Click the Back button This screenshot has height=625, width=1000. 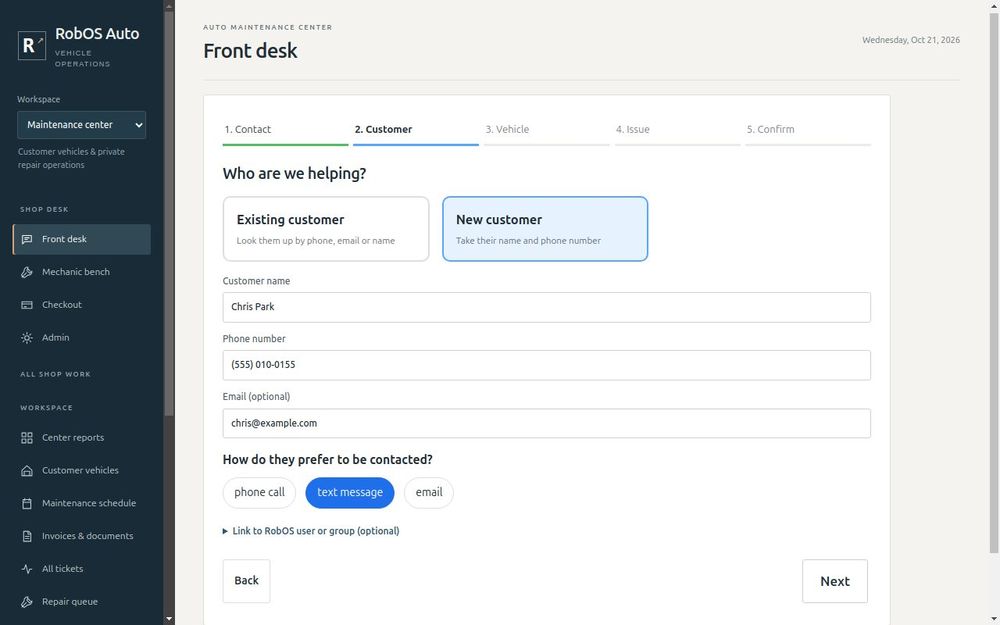point(246,581)
